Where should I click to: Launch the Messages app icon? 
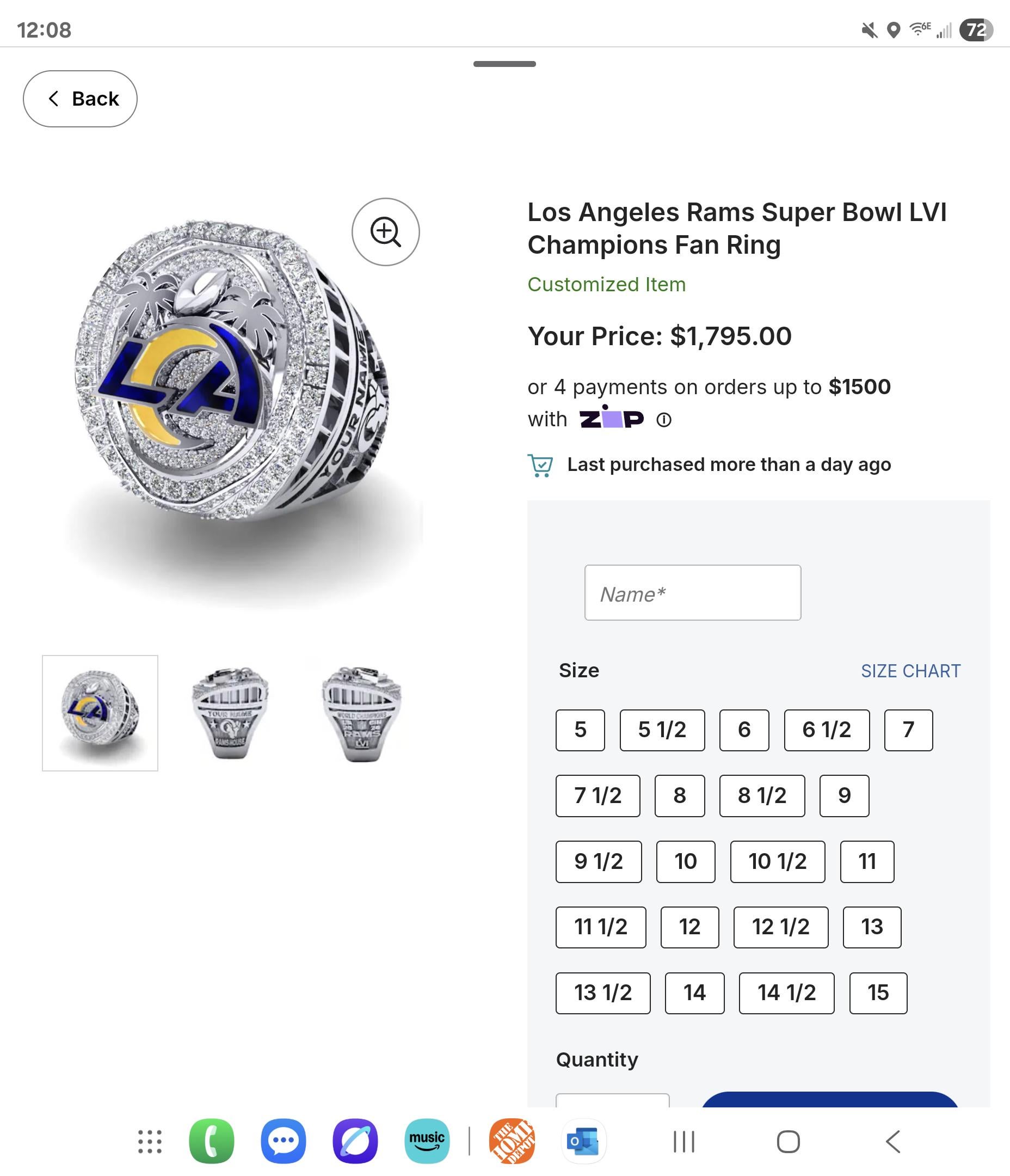(x=283, y=1141)
